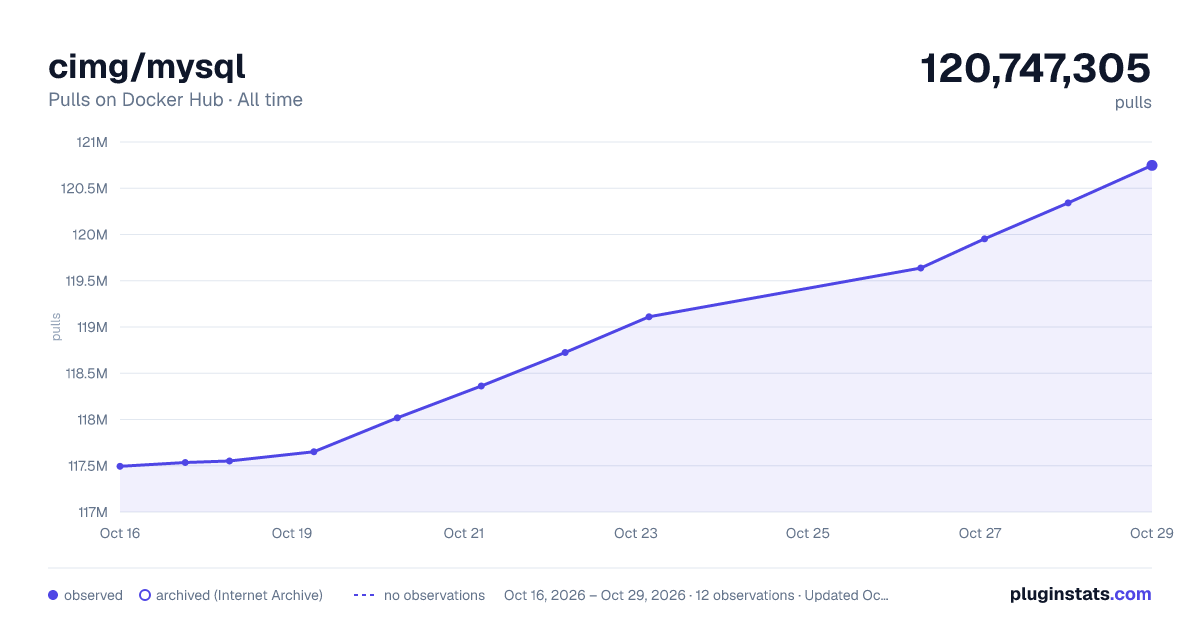The height and width of the screenshot is (630, 1200).
Task: Click the 121M y-axis label
Action: 92,142
